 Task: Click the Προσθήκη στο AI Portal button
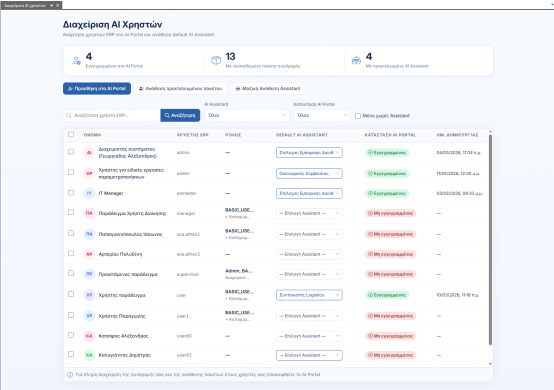coord(97,89)
